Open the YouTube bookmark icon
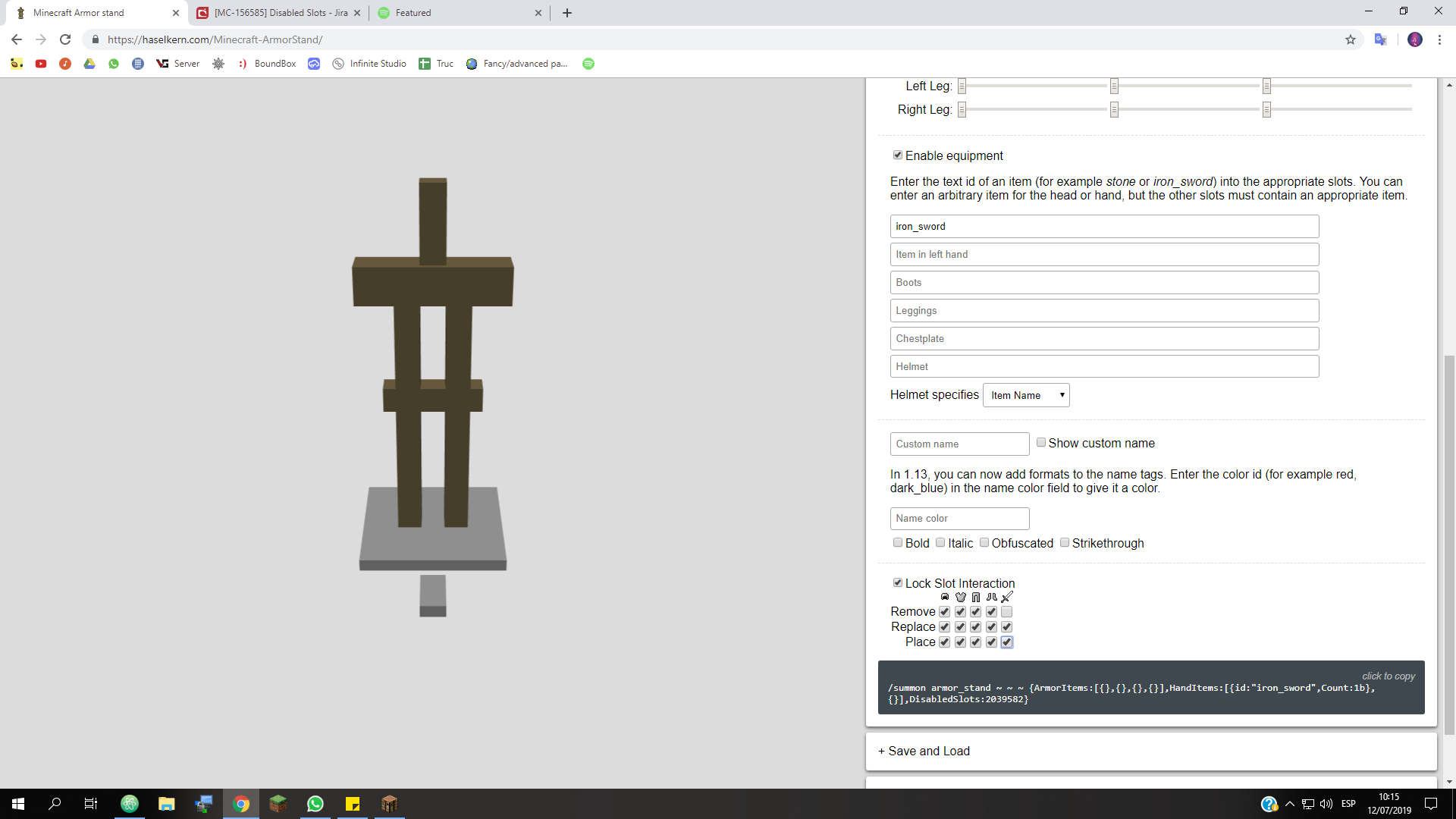1456x819 pixels. 41,64
